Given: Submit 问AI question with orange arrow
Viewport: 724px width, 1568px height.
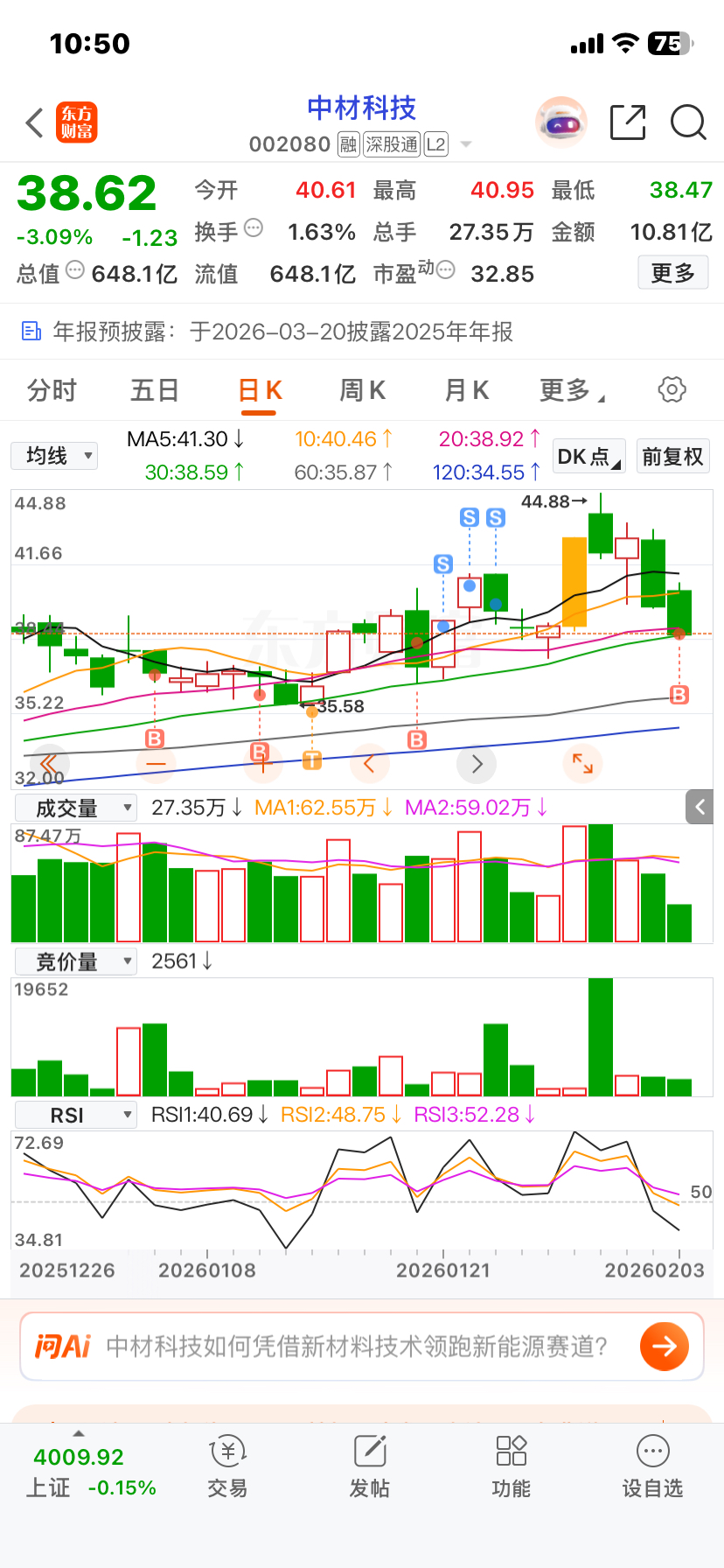Looking at the screenshot, I should click(x=665, y=1346).
